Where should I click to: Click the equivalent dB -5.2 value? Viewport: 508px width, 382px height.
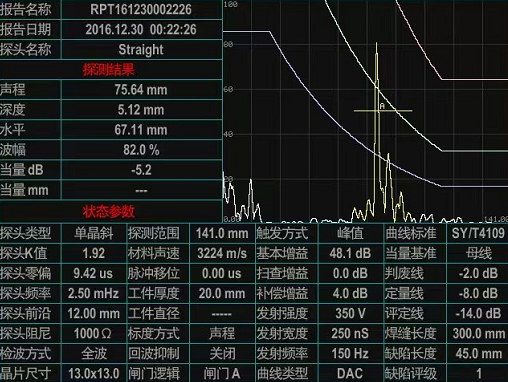coord(141,170)
